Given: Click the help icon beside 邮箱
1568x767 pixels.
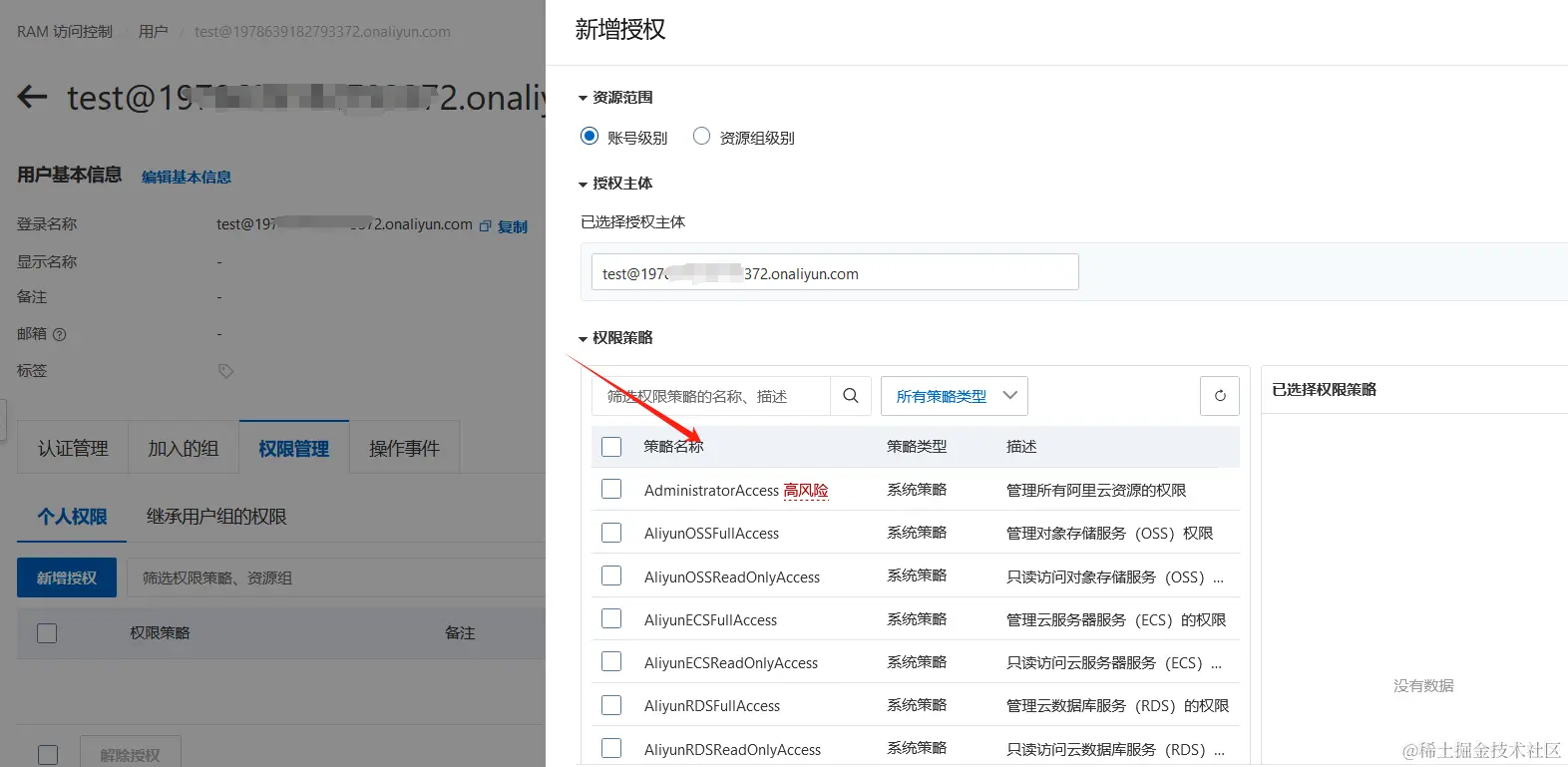Looking at the screenshot, I should pyautogui.click(x=60, y=334).
